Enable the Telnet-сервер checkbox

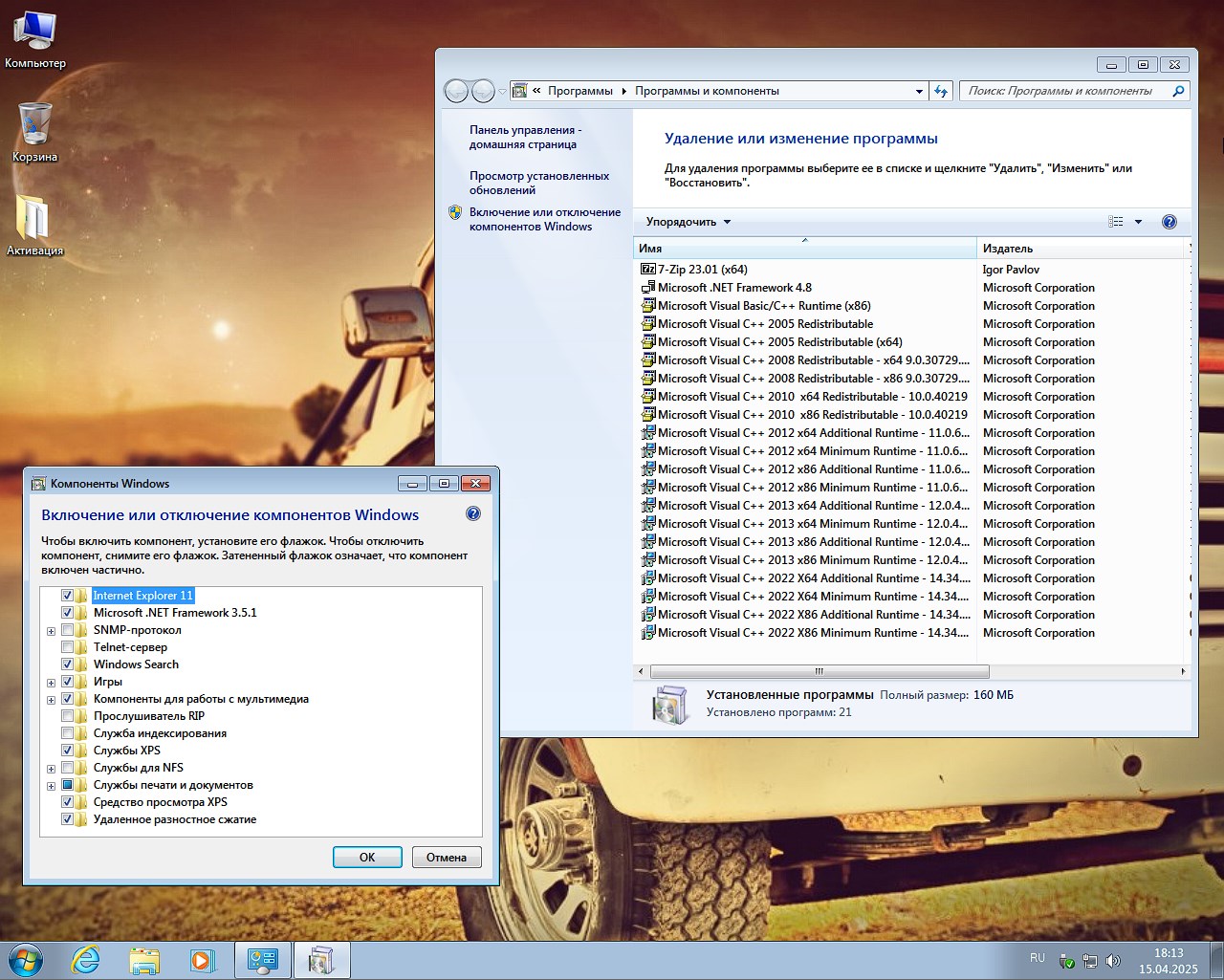(x=67, y=647)
